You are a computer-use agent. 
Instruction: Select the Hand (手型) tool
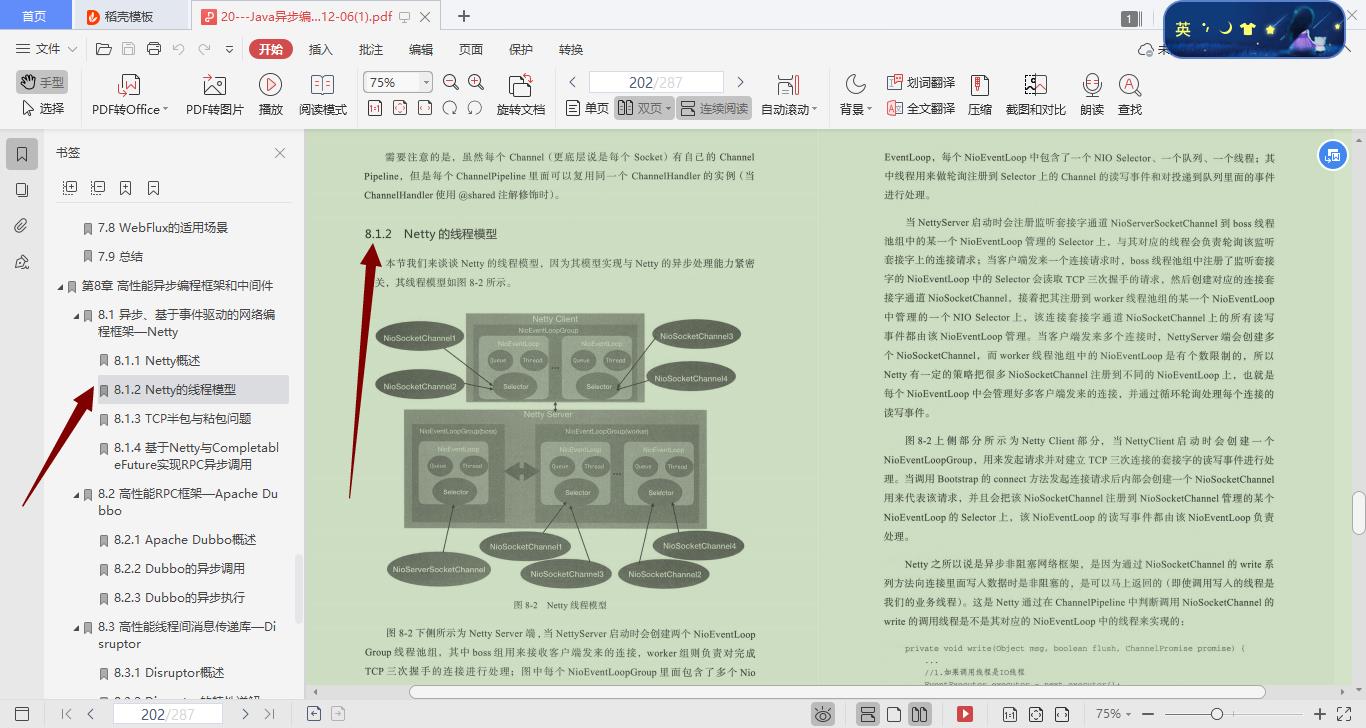click(42, 82)
